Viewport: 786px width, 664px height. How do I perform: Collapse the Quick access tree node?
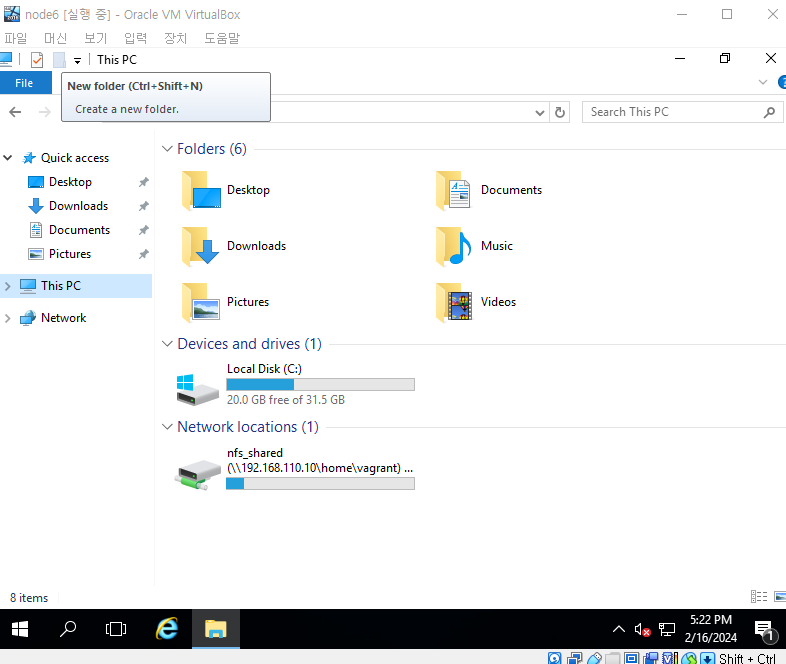8,158
